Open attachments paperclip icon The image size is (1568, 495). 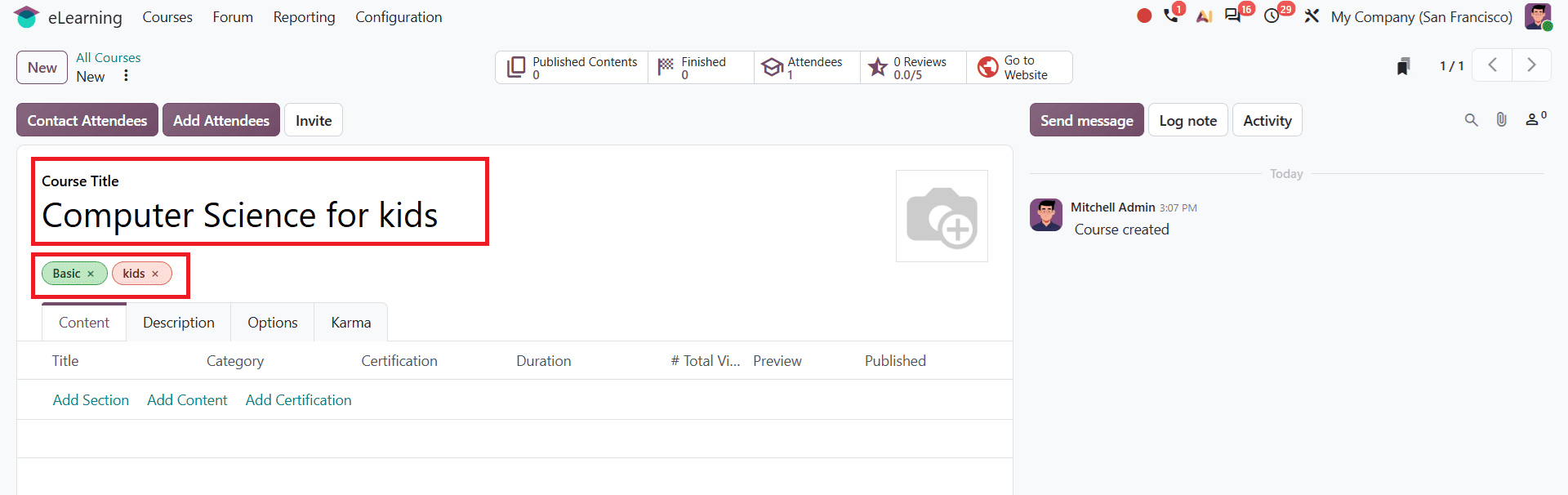pos(1501,120)
